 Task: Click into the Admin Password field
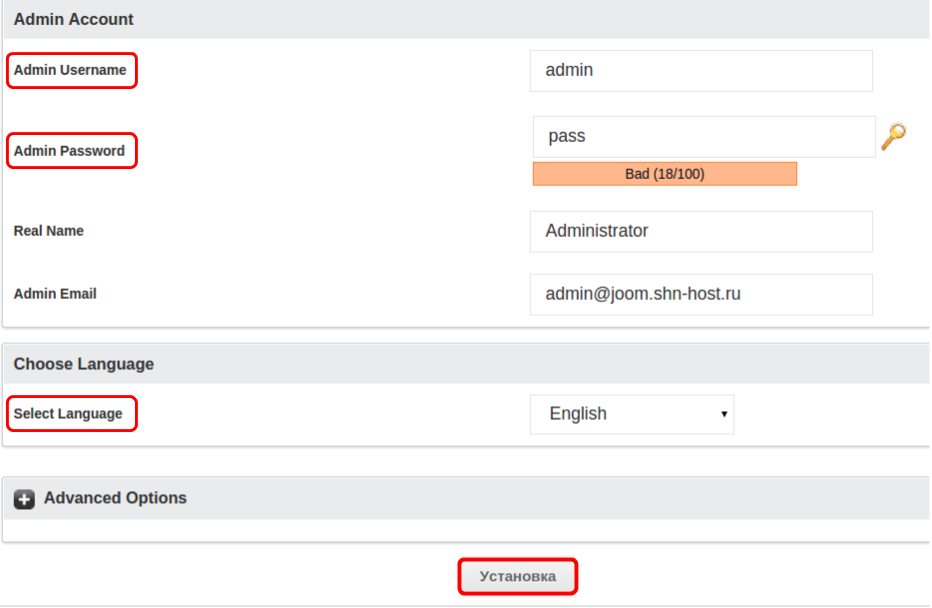[x=704, y=136]
